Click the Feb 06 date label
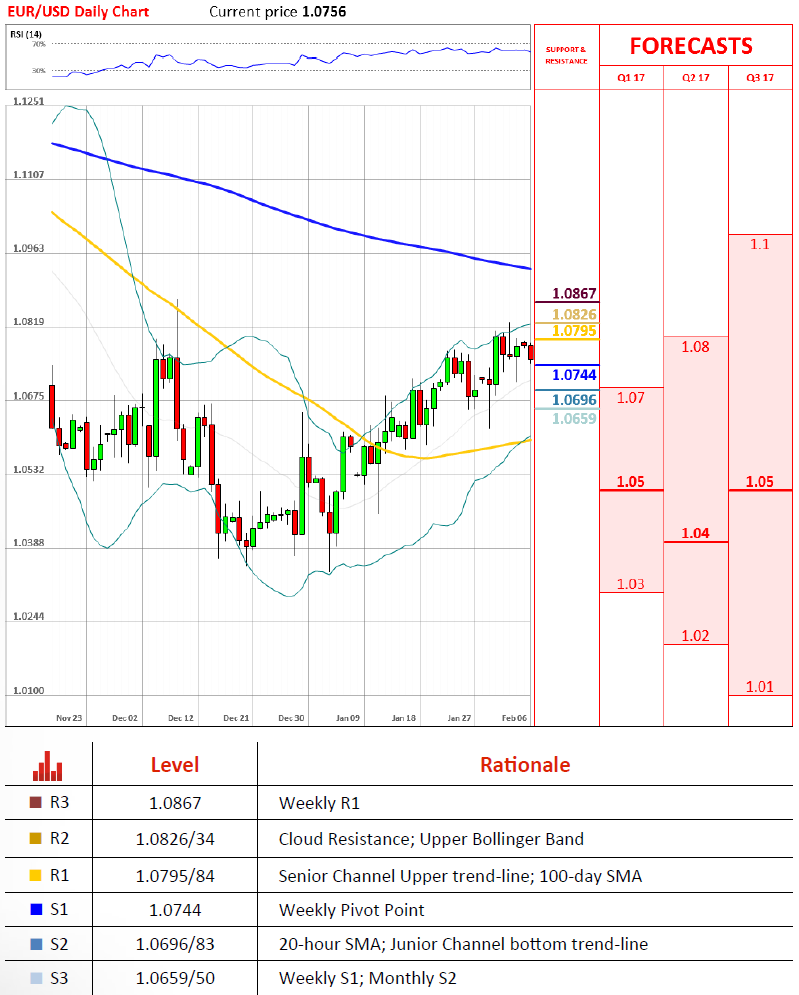Screen dimensions: 799x995 click(514, 718)
